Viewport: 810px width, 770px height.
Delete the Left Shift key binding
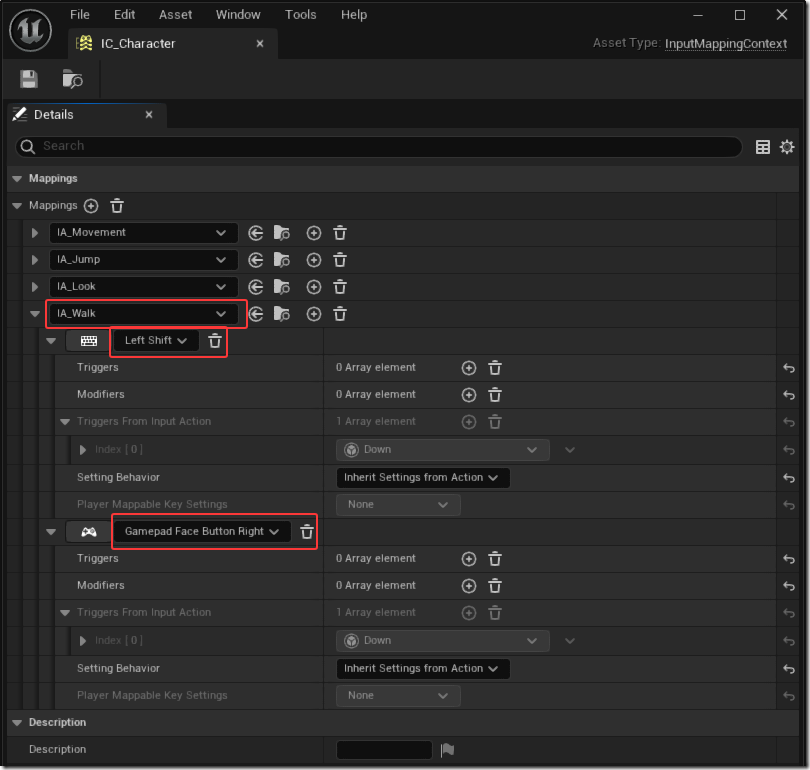[215, 341]
